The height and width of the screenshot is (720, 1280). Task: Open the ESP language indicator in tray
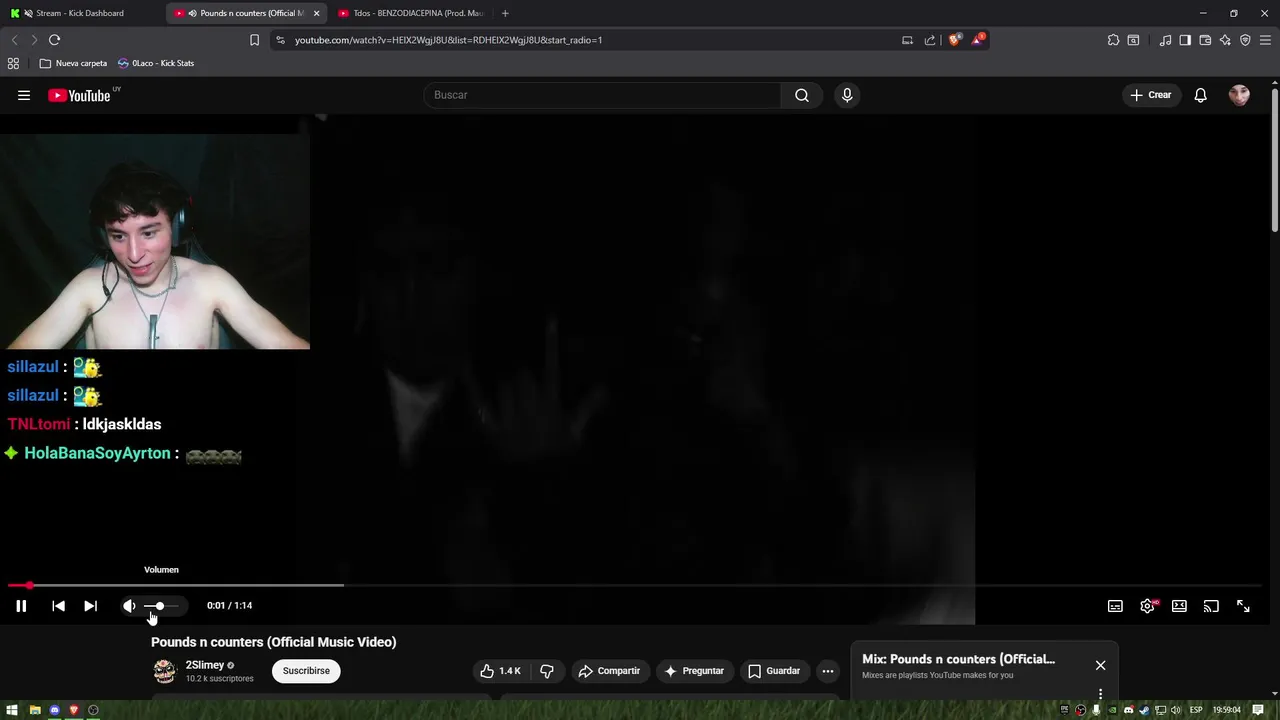pos(1196,710)
